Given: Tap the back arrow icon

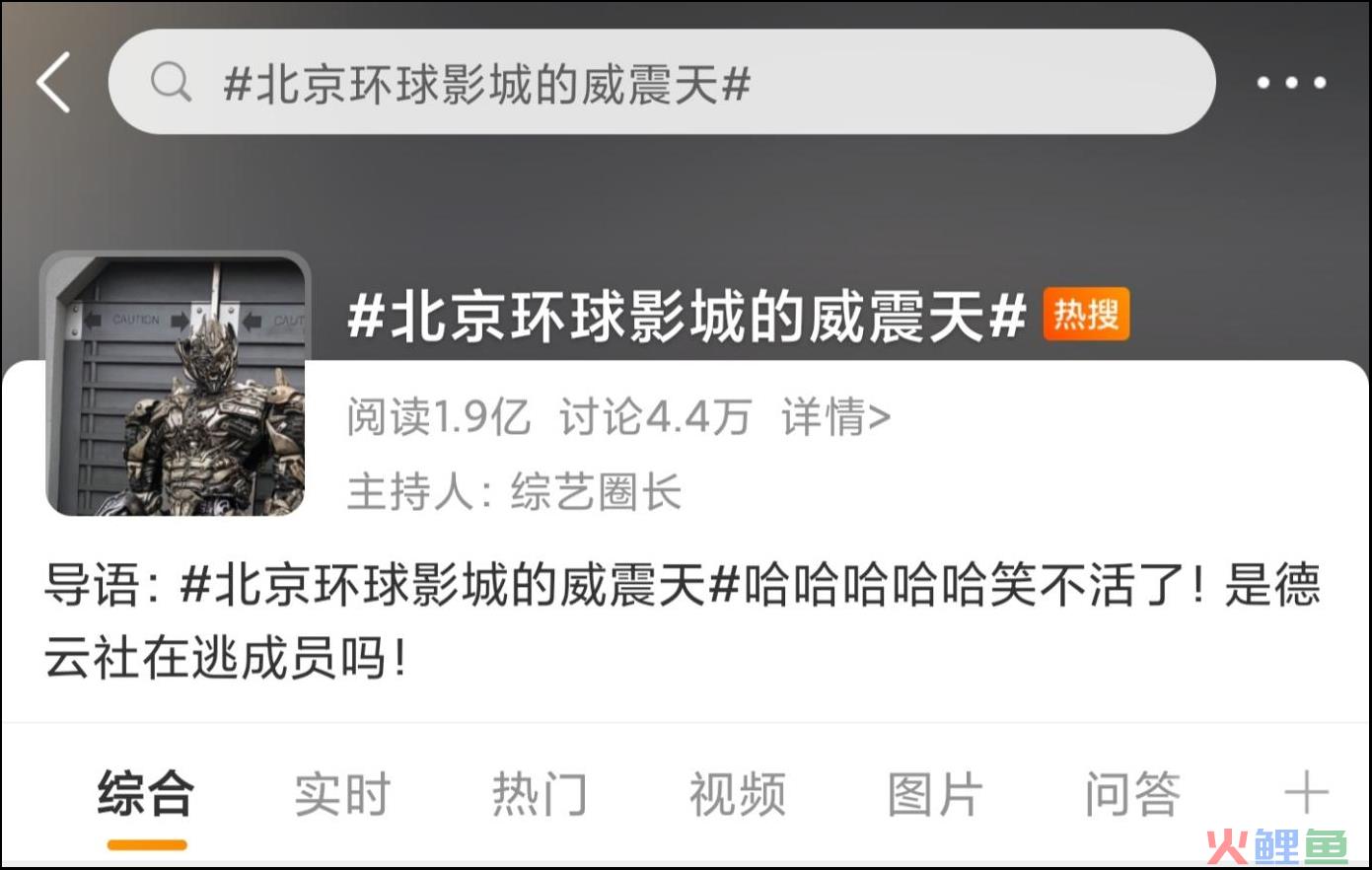Looking at the screenshot, I should click(x=53, y=82).
